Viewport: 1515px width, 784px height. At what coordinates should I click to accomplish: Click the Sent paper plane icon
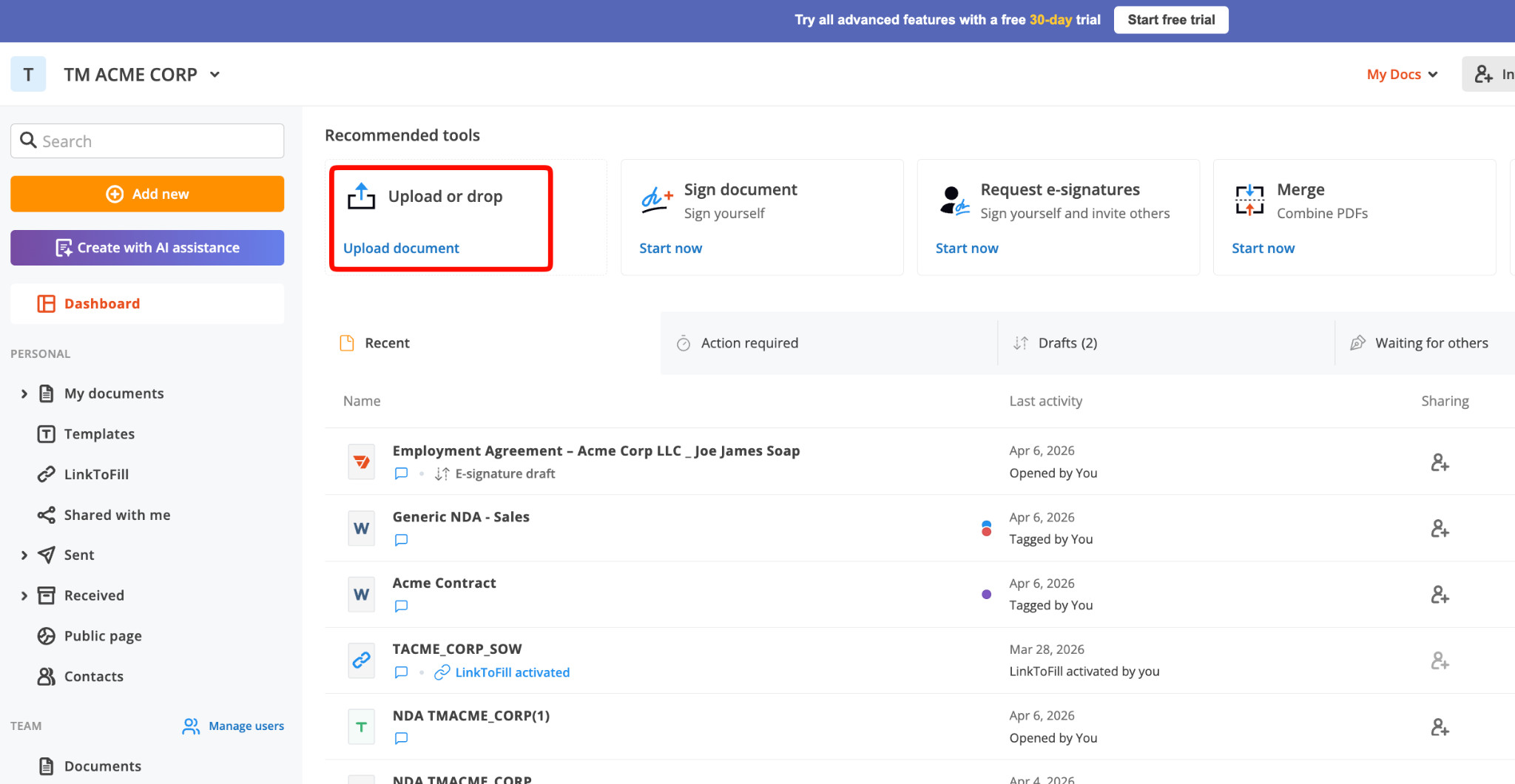click(x=47, y=555)
